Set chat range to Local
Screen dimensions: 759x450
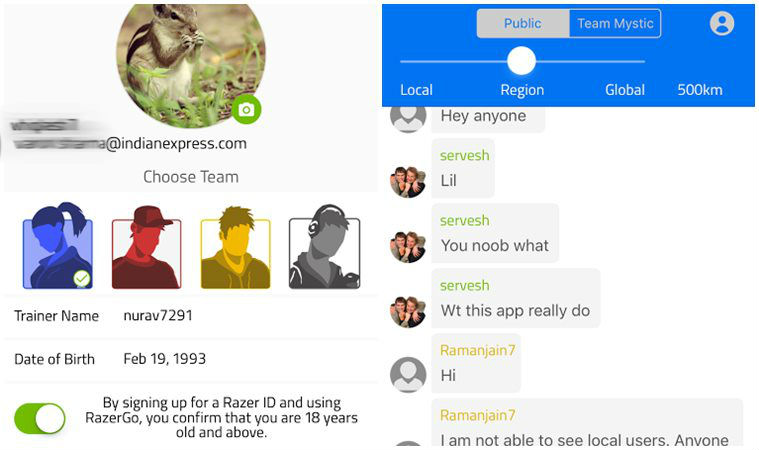pyautogui.click(x=416, y=90)
